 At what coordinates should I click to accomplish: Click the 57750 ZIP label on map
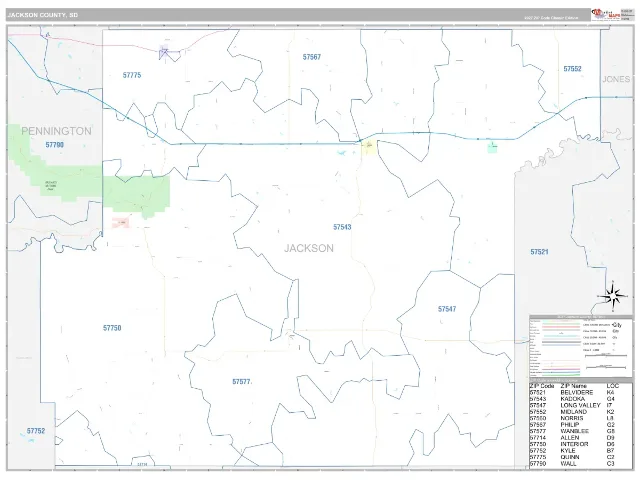[x=112, y=328]
